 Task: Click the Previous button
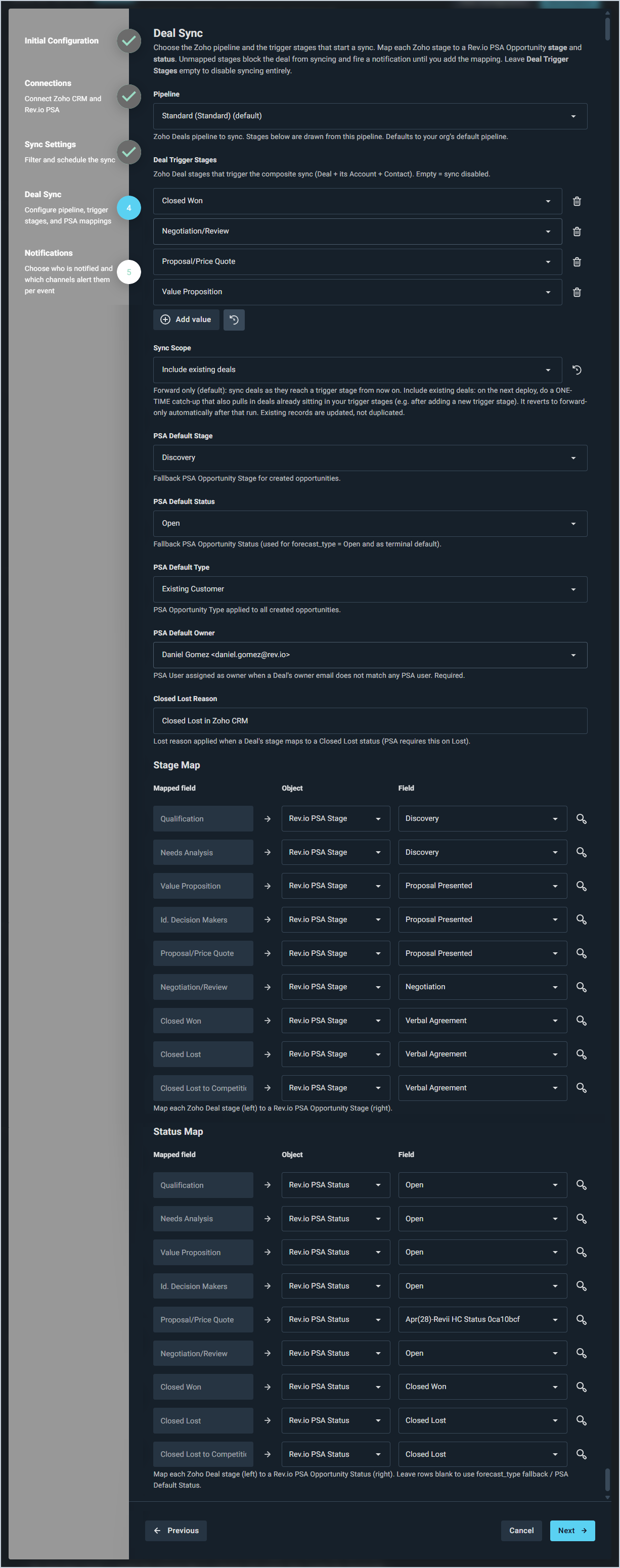pos(176,1530)
